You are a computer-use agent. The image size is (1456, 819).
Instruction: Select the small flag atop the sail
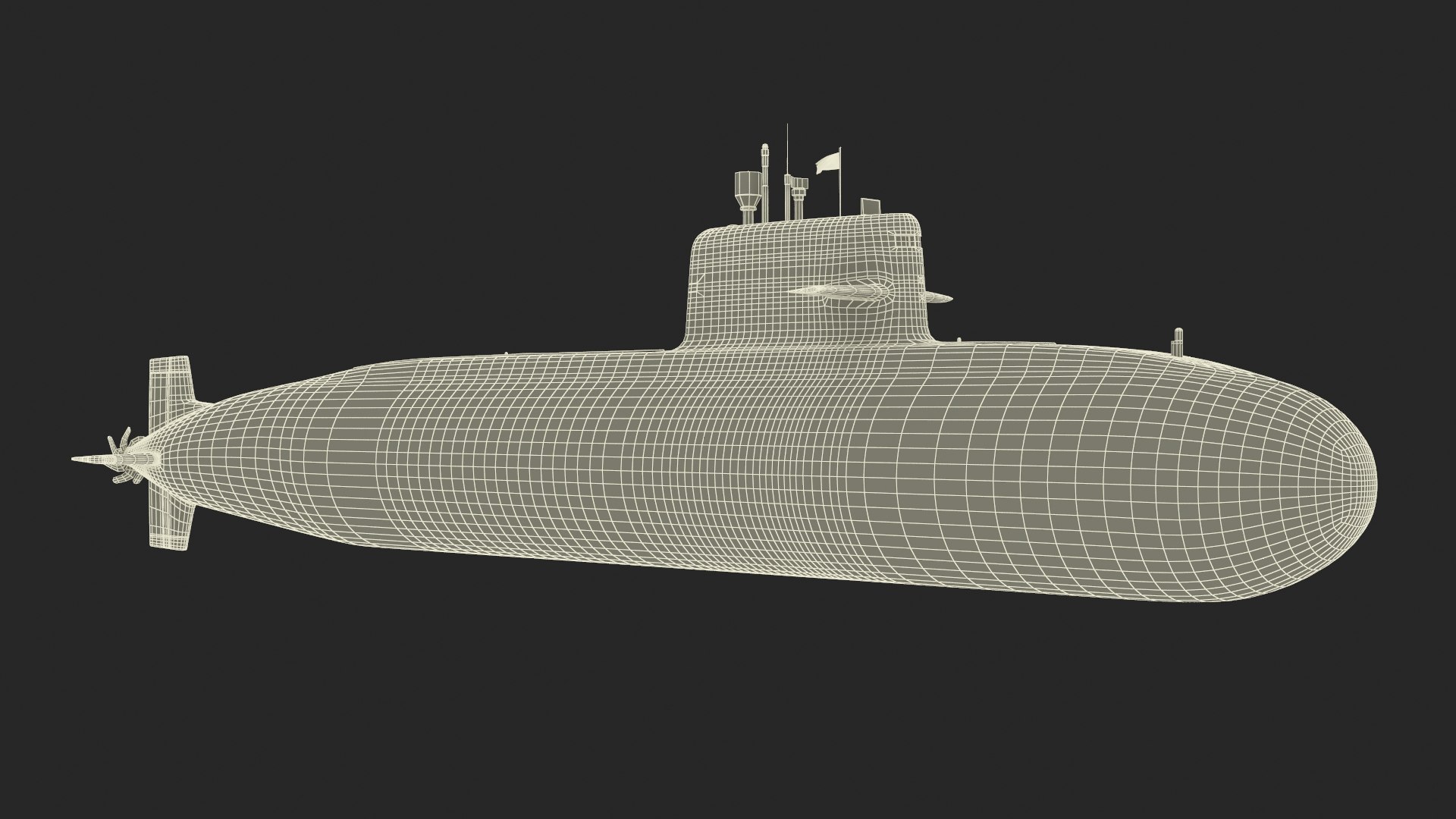click(828, 162)
